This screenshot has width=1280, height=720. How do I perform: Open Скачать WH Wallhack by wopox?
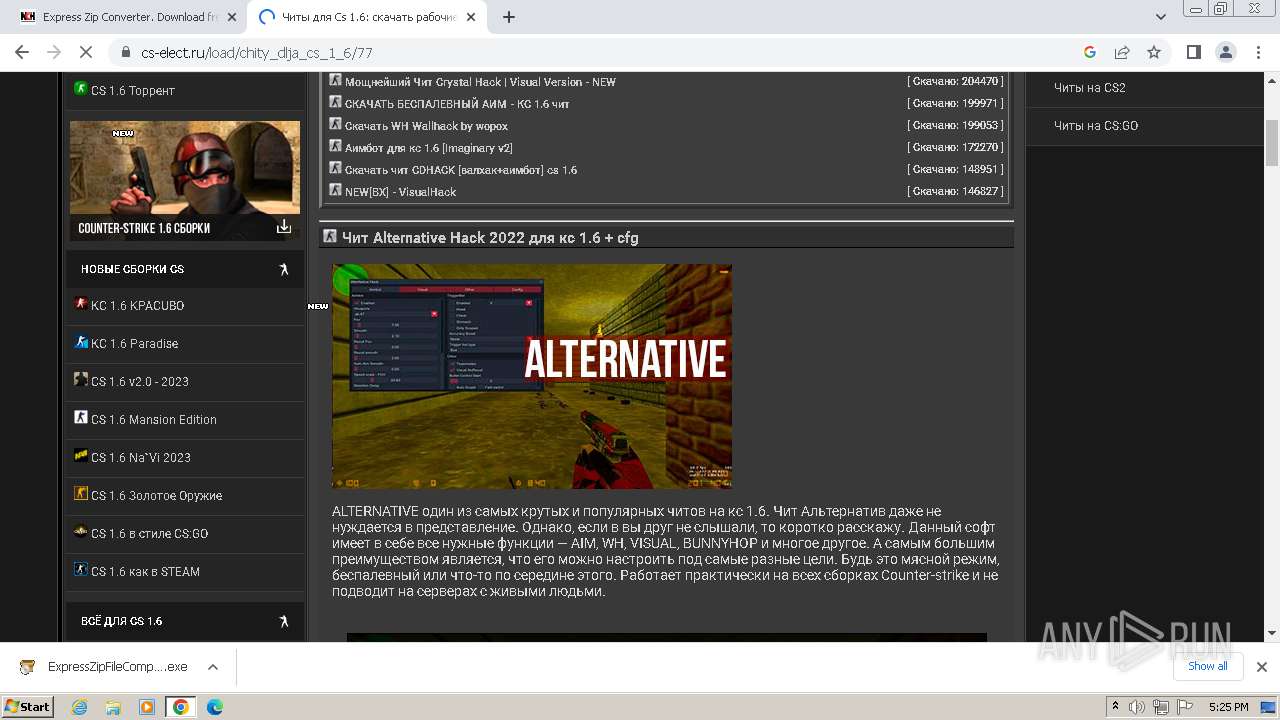[426, 126]
